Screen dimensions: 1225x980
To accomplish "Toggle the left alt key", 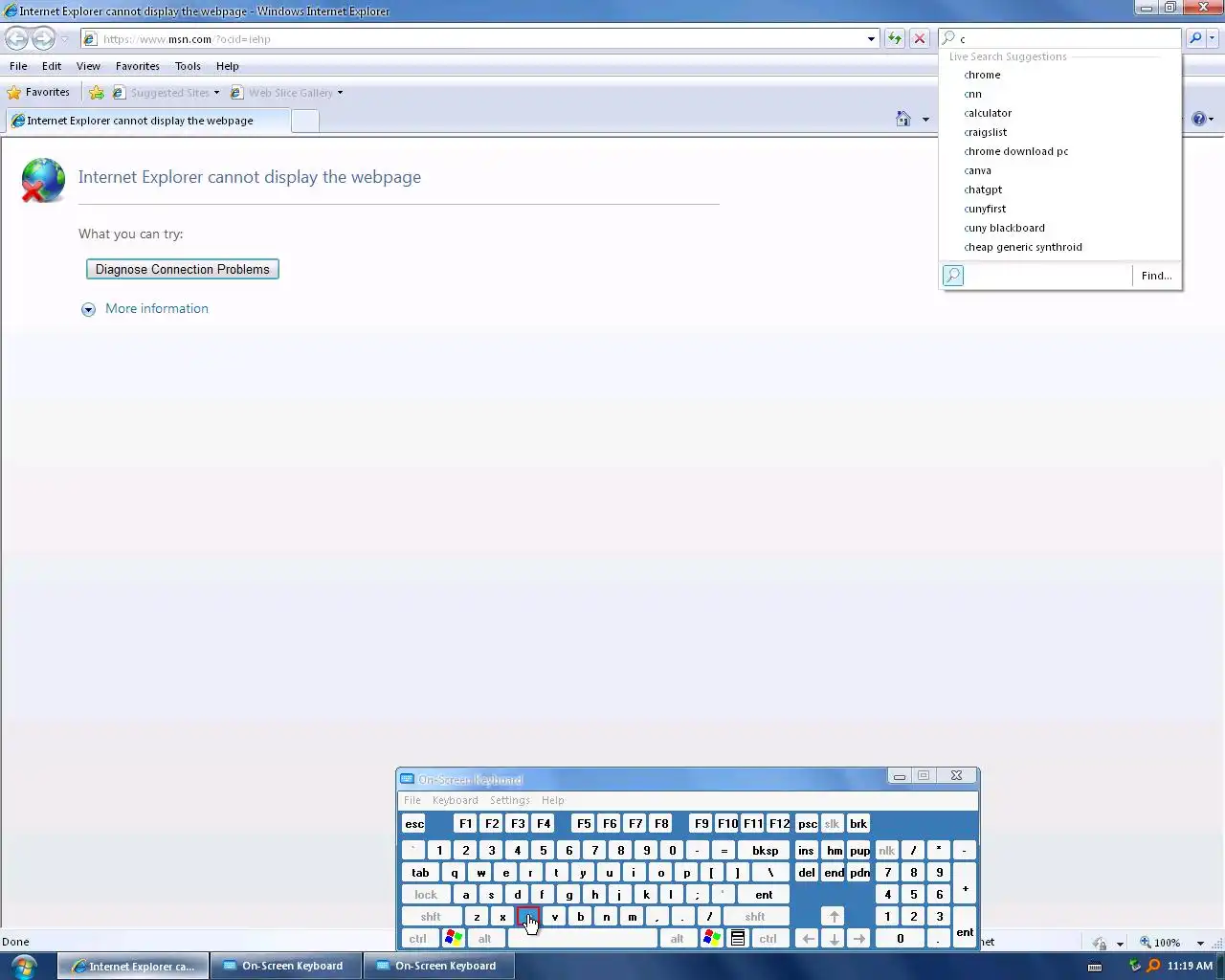I will 484,939.
